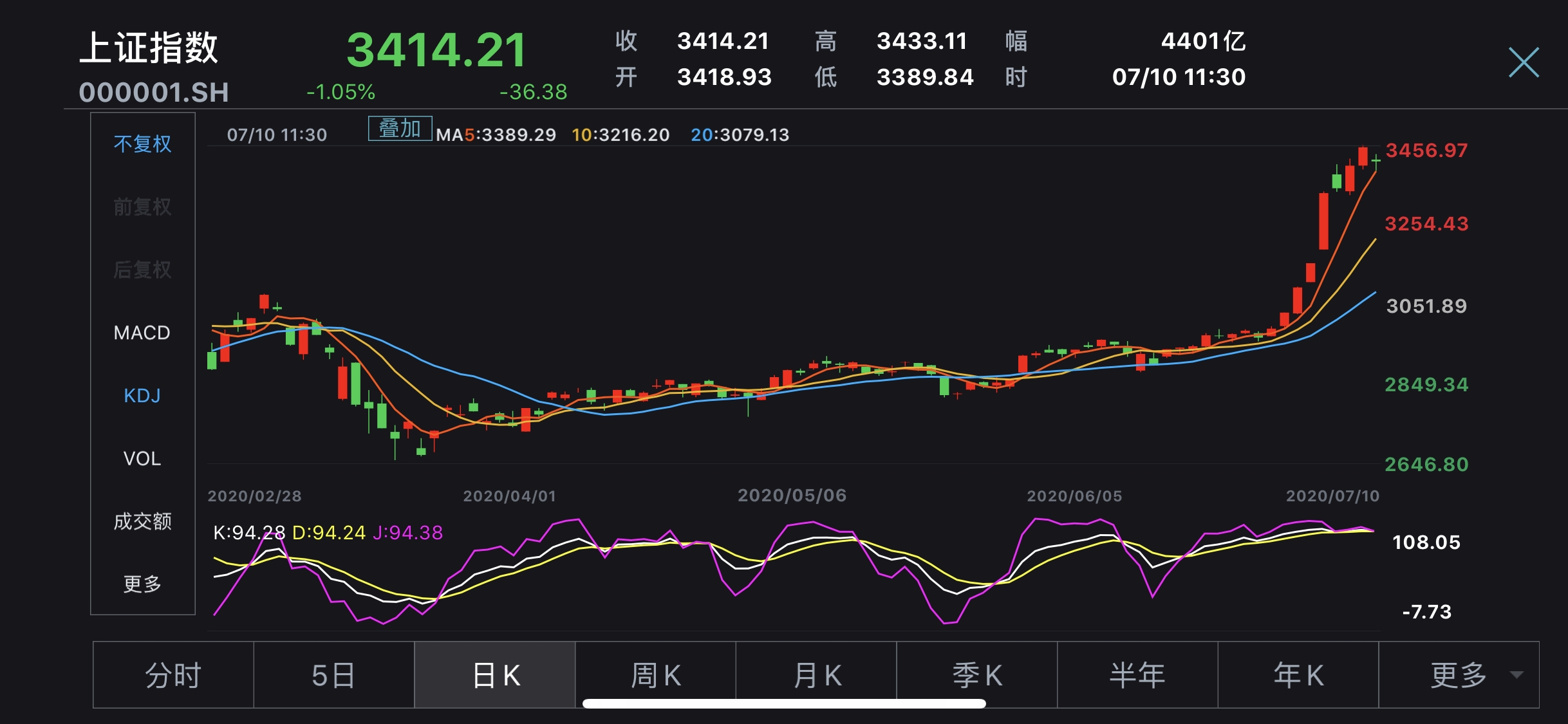Click the J:94.38 indicator value
Image resolution: width=1568 pixels, height=724 pixels.
click(407, 533)
